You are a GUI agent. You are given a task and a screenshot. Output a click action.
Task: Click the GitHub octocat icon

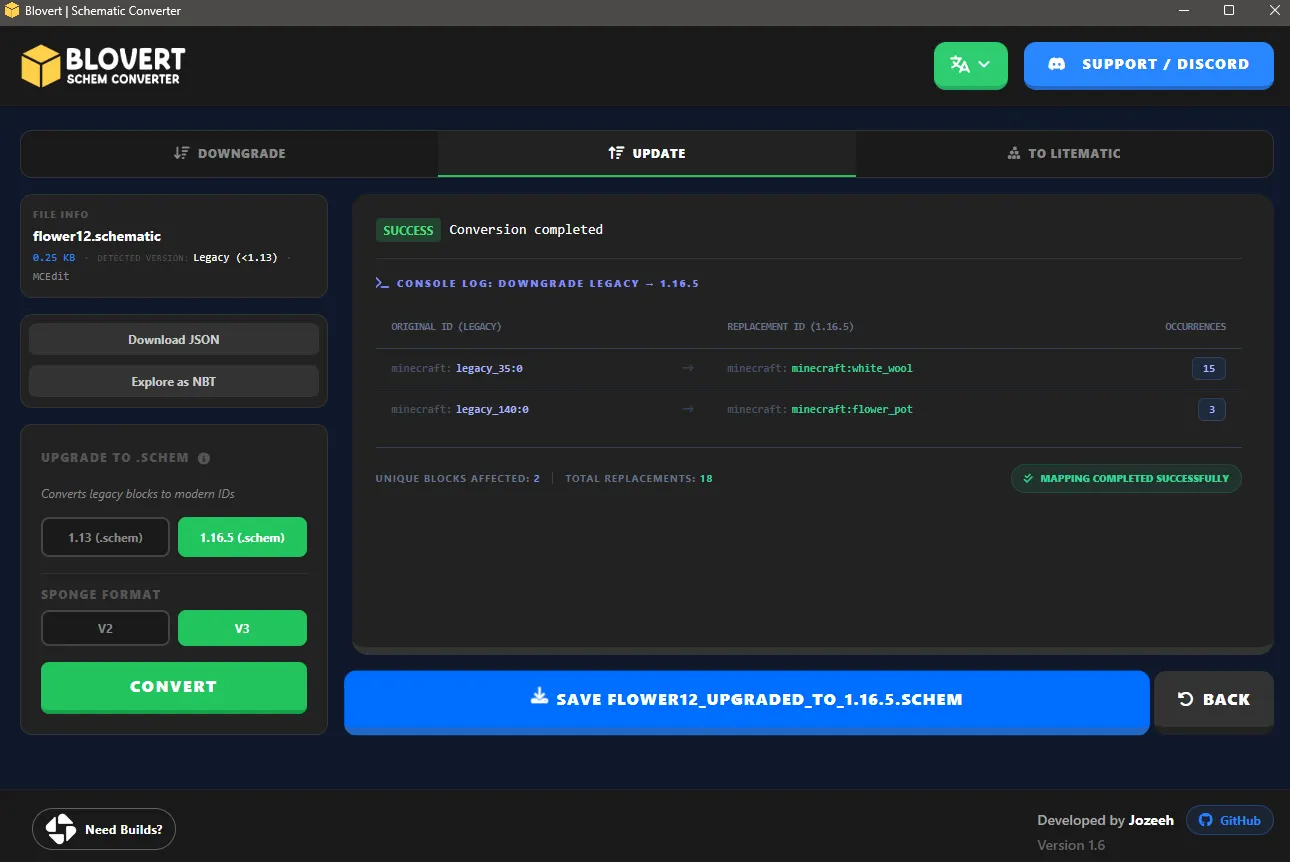1205,821
